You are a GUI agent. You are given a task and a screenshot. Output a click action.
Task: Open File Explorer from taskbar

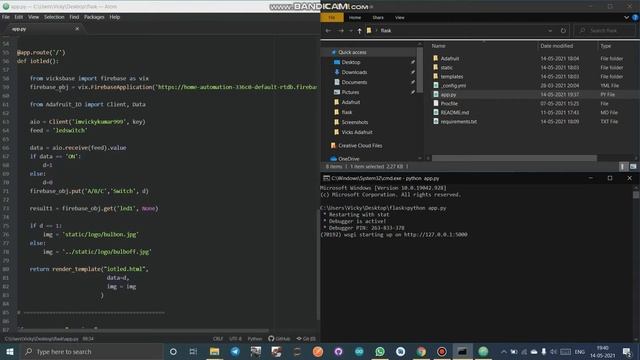coord(214,351)
